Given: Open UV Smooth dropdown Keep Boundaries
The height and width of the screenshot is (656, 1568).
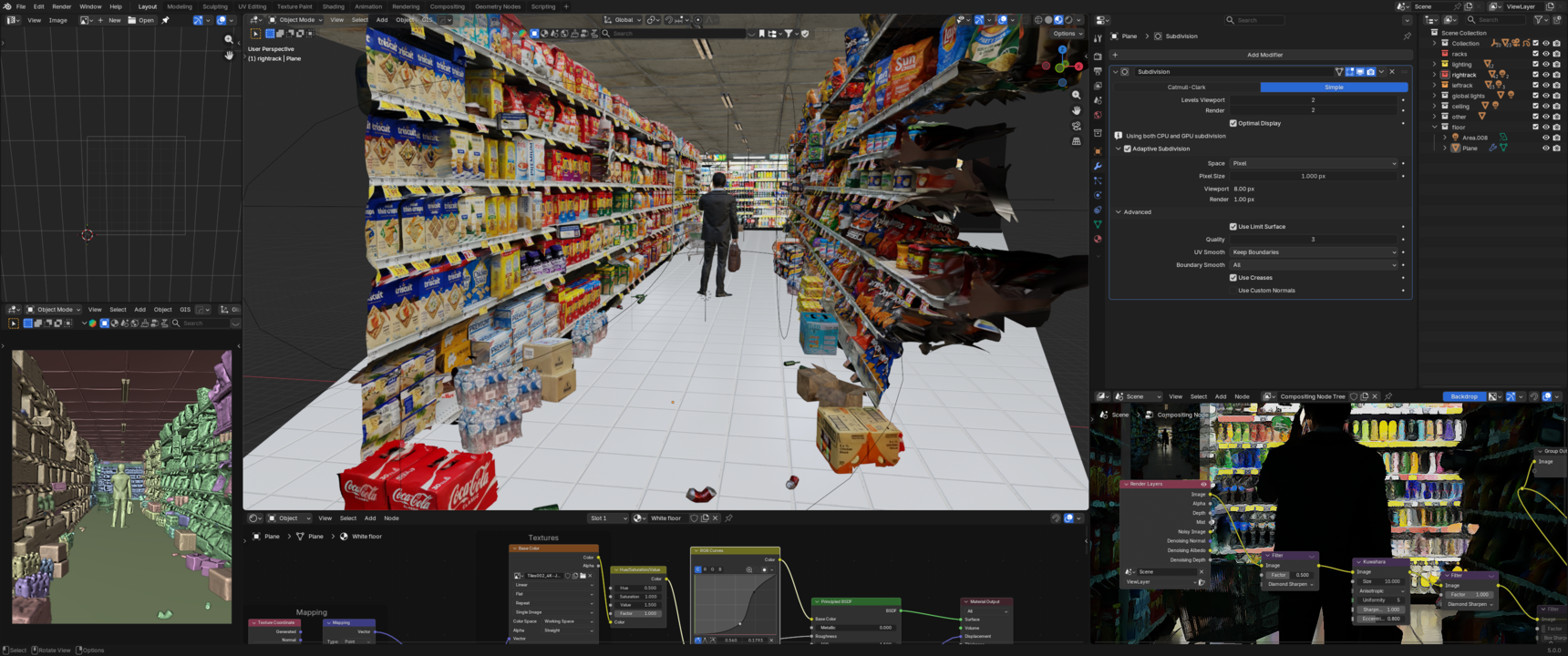Looking at the screenshot, I should 1314,252.
